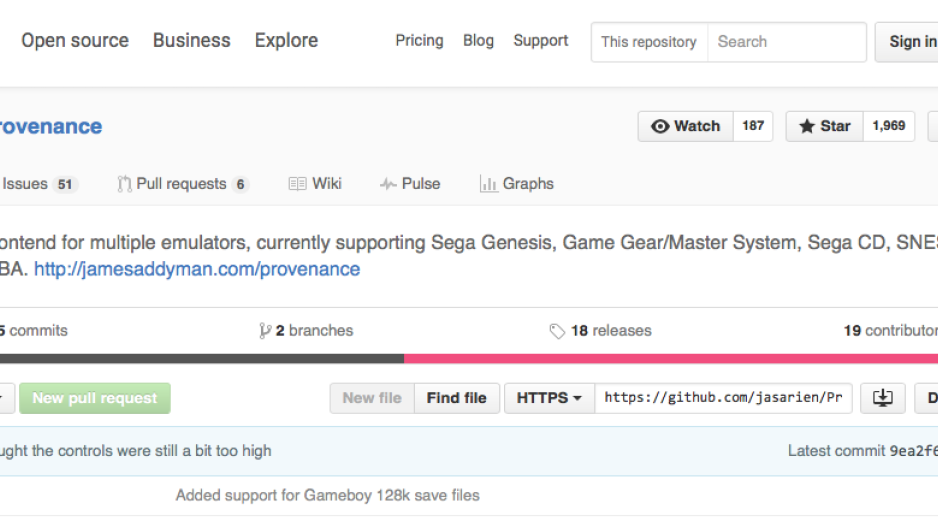
Task: Click the Watch button
Action: (686, 126)
